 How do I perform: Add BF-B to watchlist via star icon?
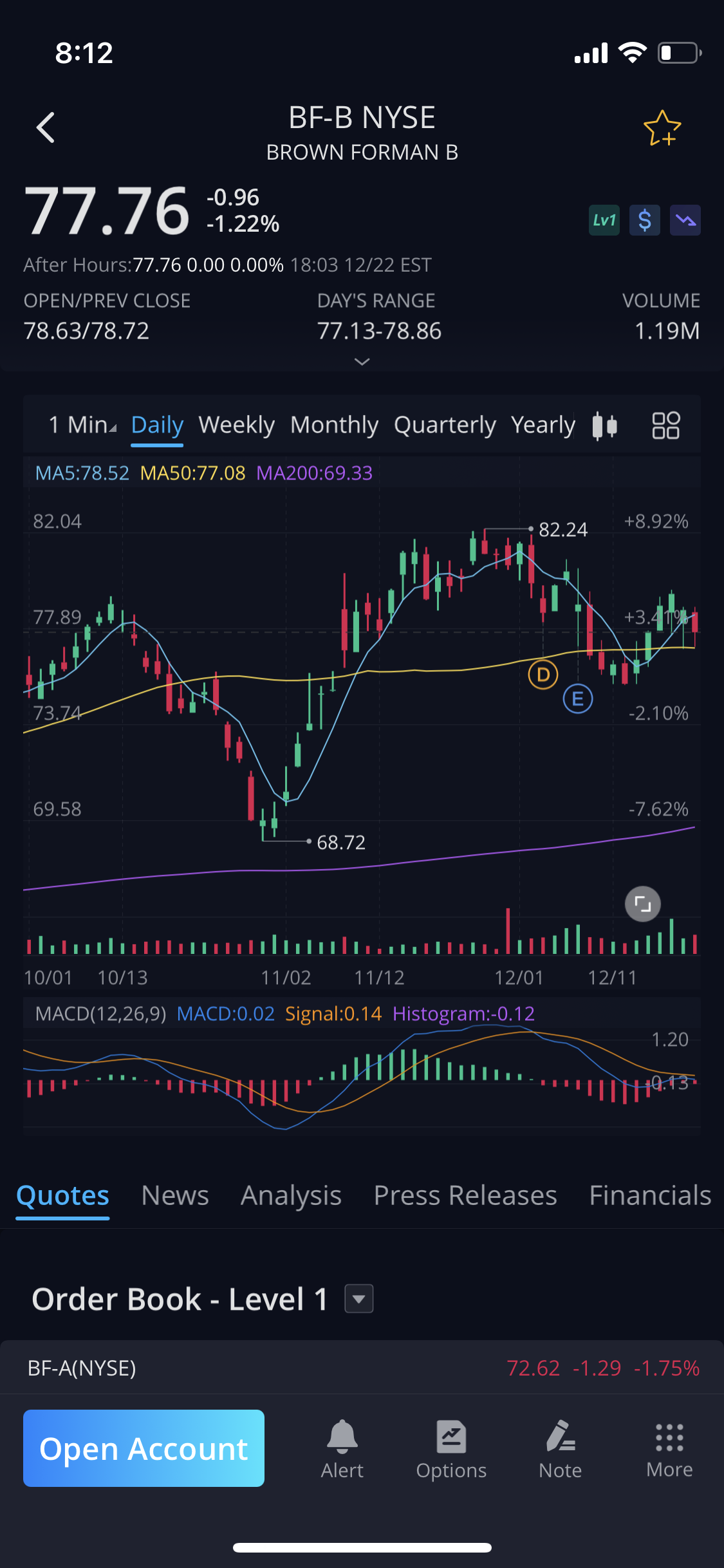pos(662,128)
